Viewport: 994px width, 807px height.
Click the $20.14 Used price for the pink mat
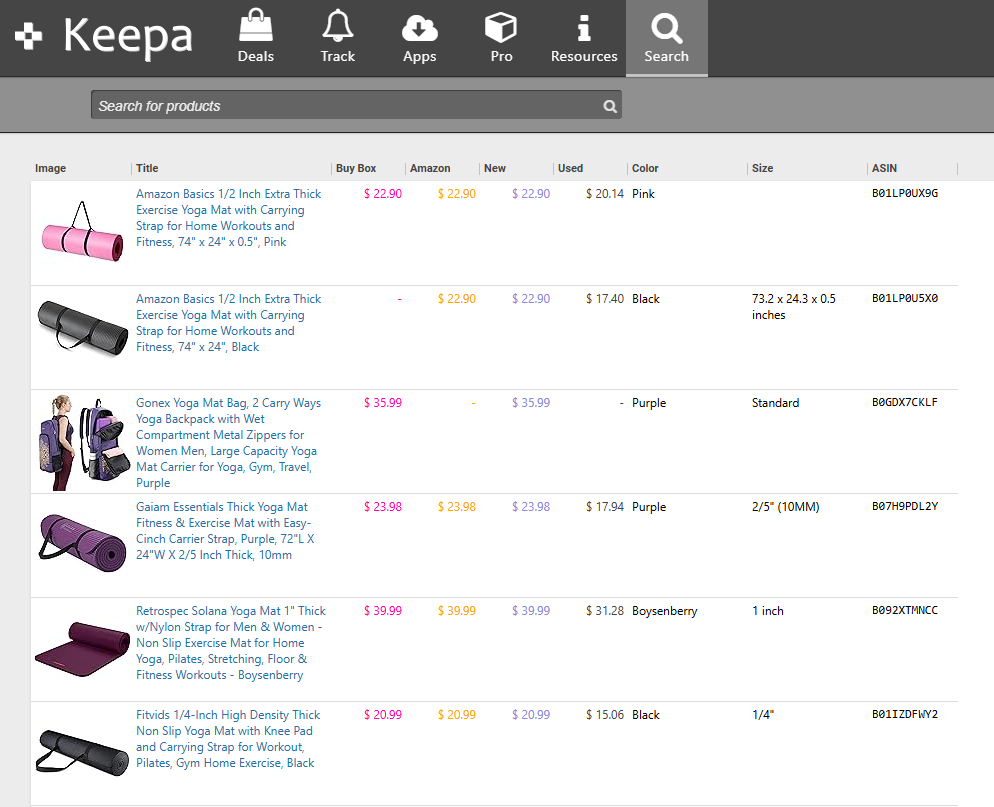tap(604, 193)
